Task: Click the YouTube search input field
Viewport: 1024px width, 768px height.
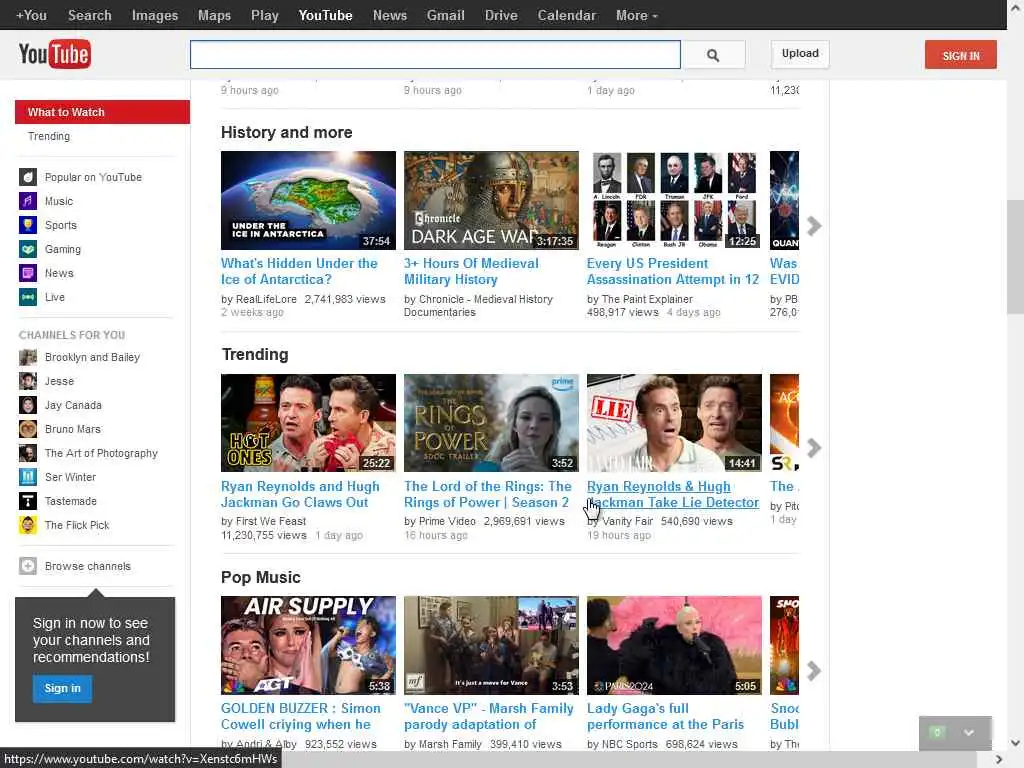Action: pyautogui.click(x=435, y=55)
